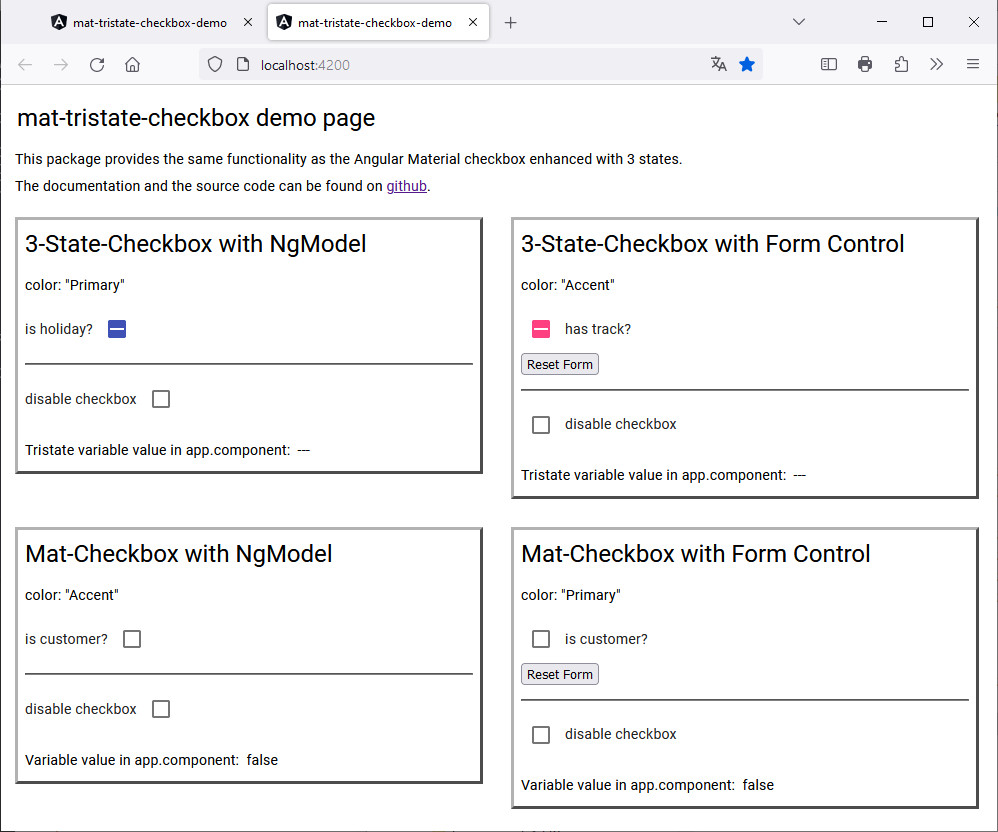998x832 pixels.
Task: Click Reset Form in Mat-Checkbox Form Control panel
Action: pos(559,675)
